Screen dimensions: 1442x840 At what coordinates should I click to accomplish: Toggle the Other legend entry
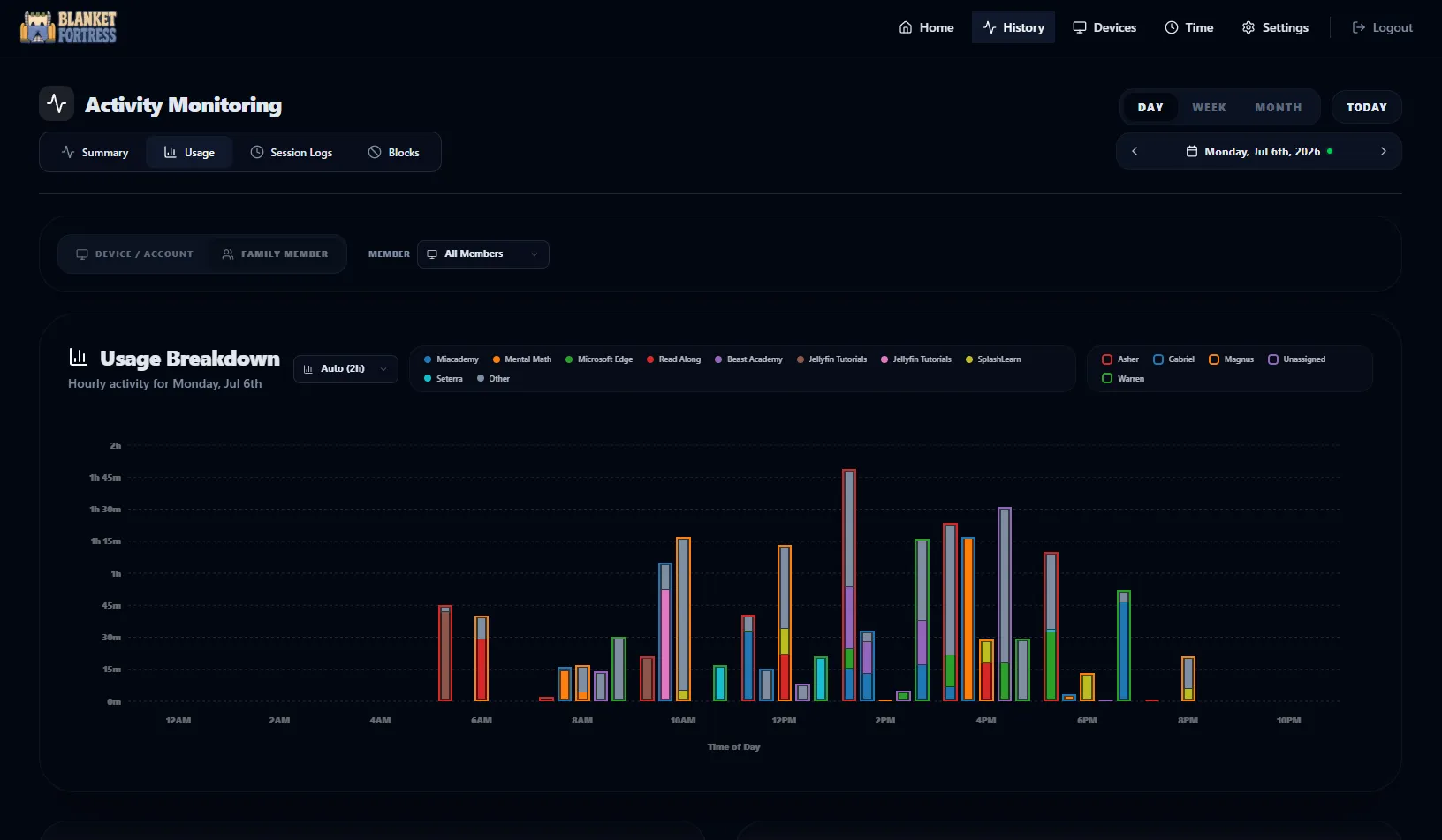tap(493, 379)
